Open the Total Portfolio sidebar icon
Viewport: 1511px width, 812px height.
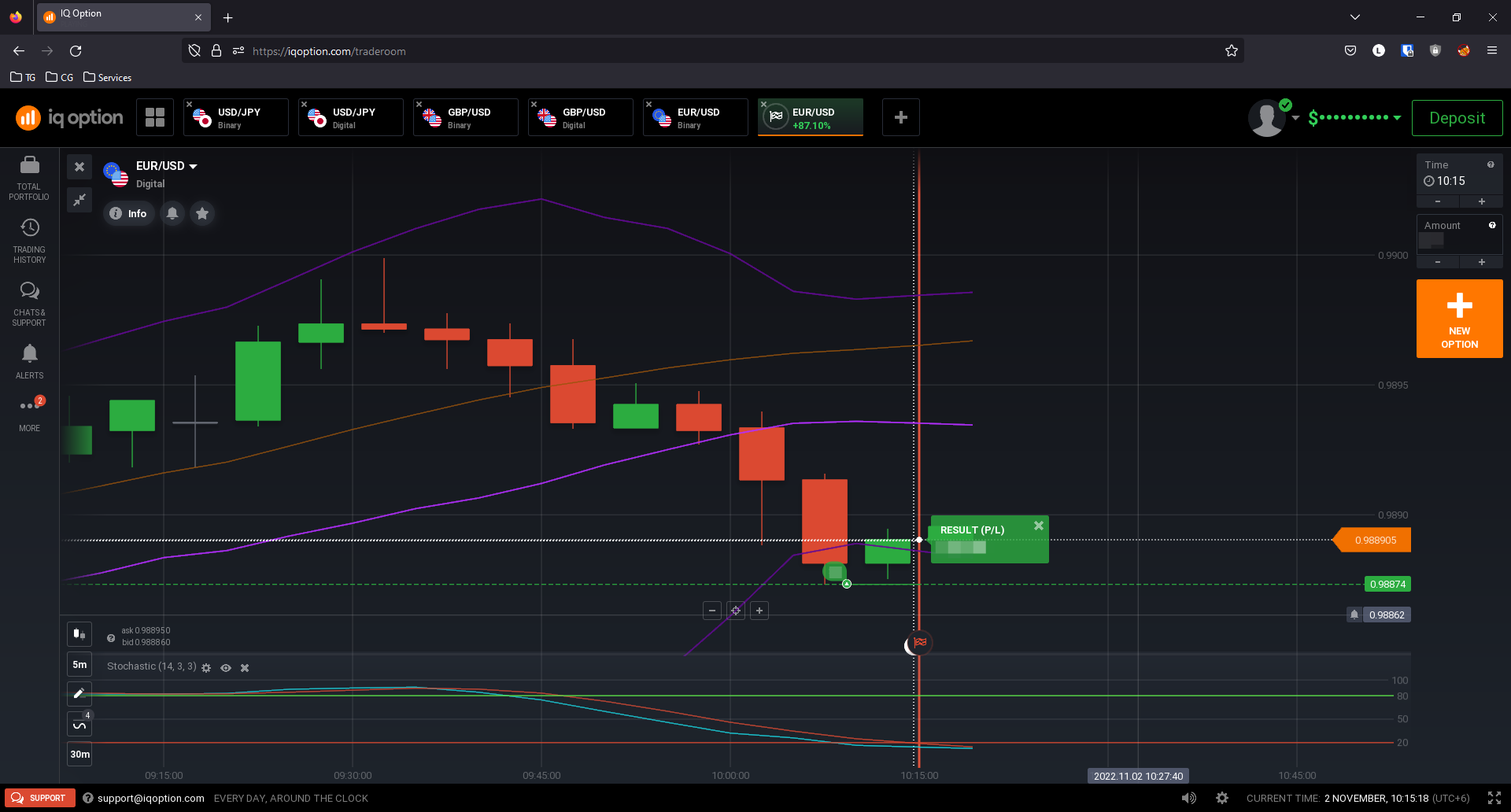(x=29, y=178)
